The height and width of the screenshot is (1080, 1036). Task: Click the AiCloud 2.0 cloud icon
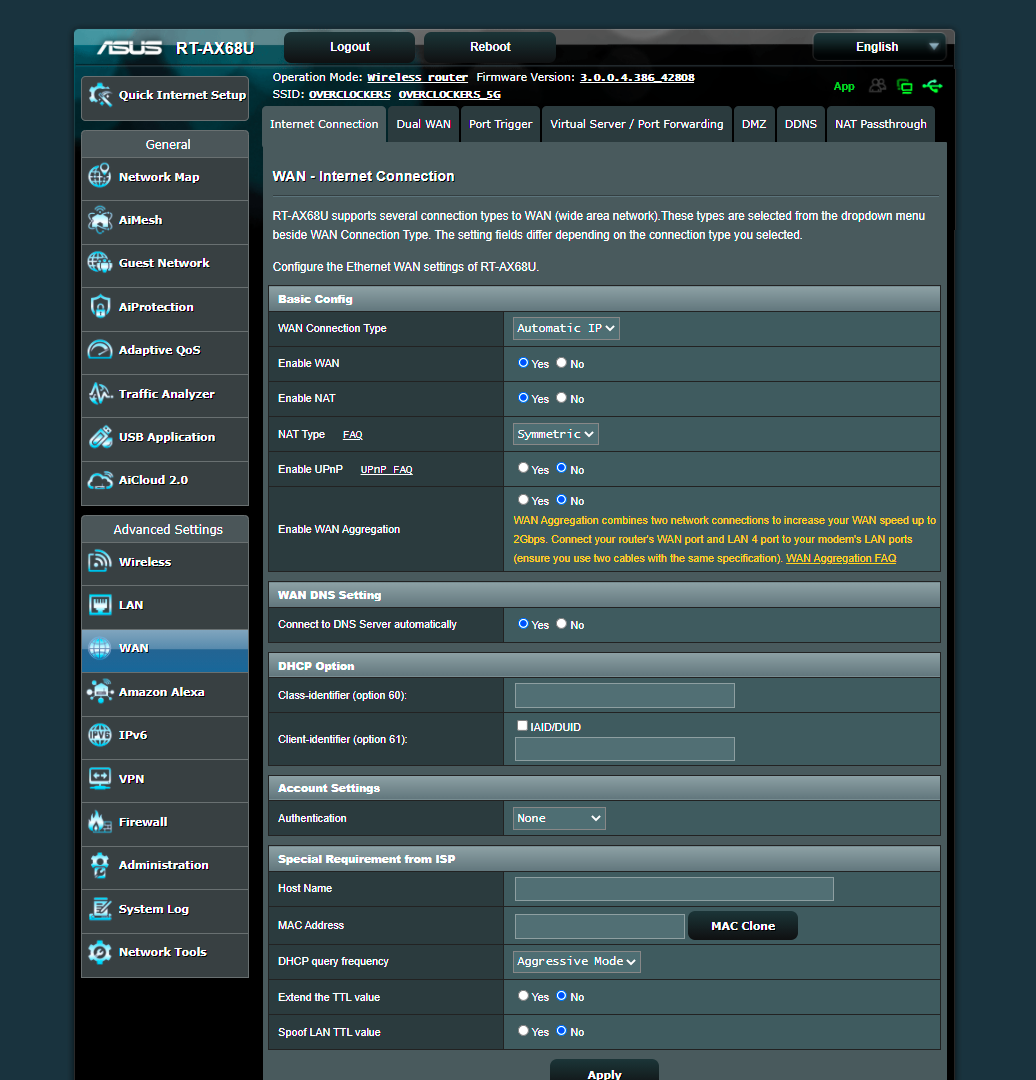point(100,480)
